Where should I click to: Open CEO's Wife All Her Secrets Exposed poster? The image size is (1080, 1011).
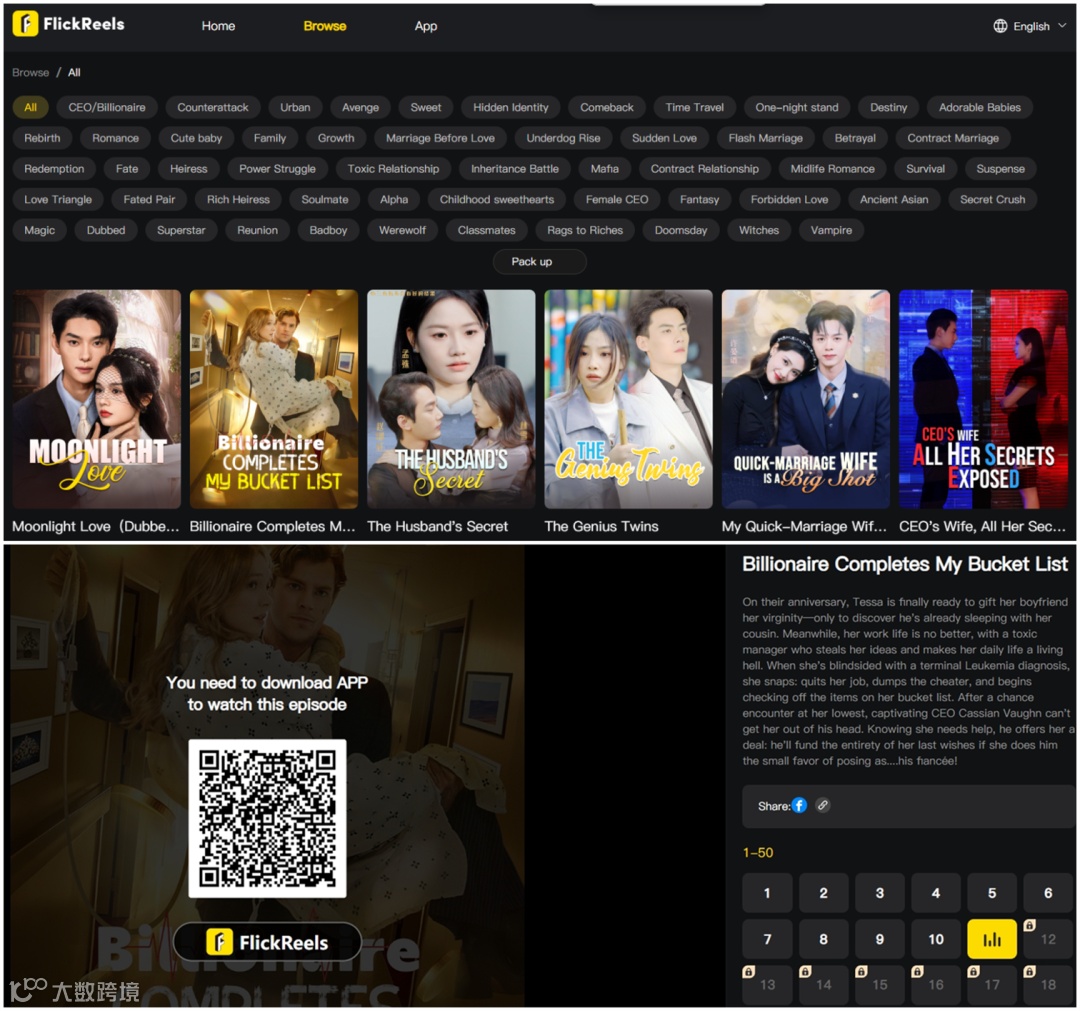pos(983,399)
